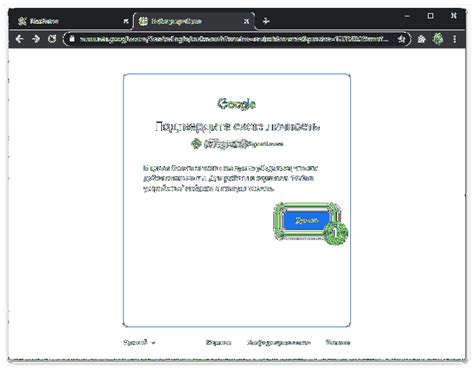Open the extensions puzzle icon
The image size is (474, 368).
coord(421,39)
